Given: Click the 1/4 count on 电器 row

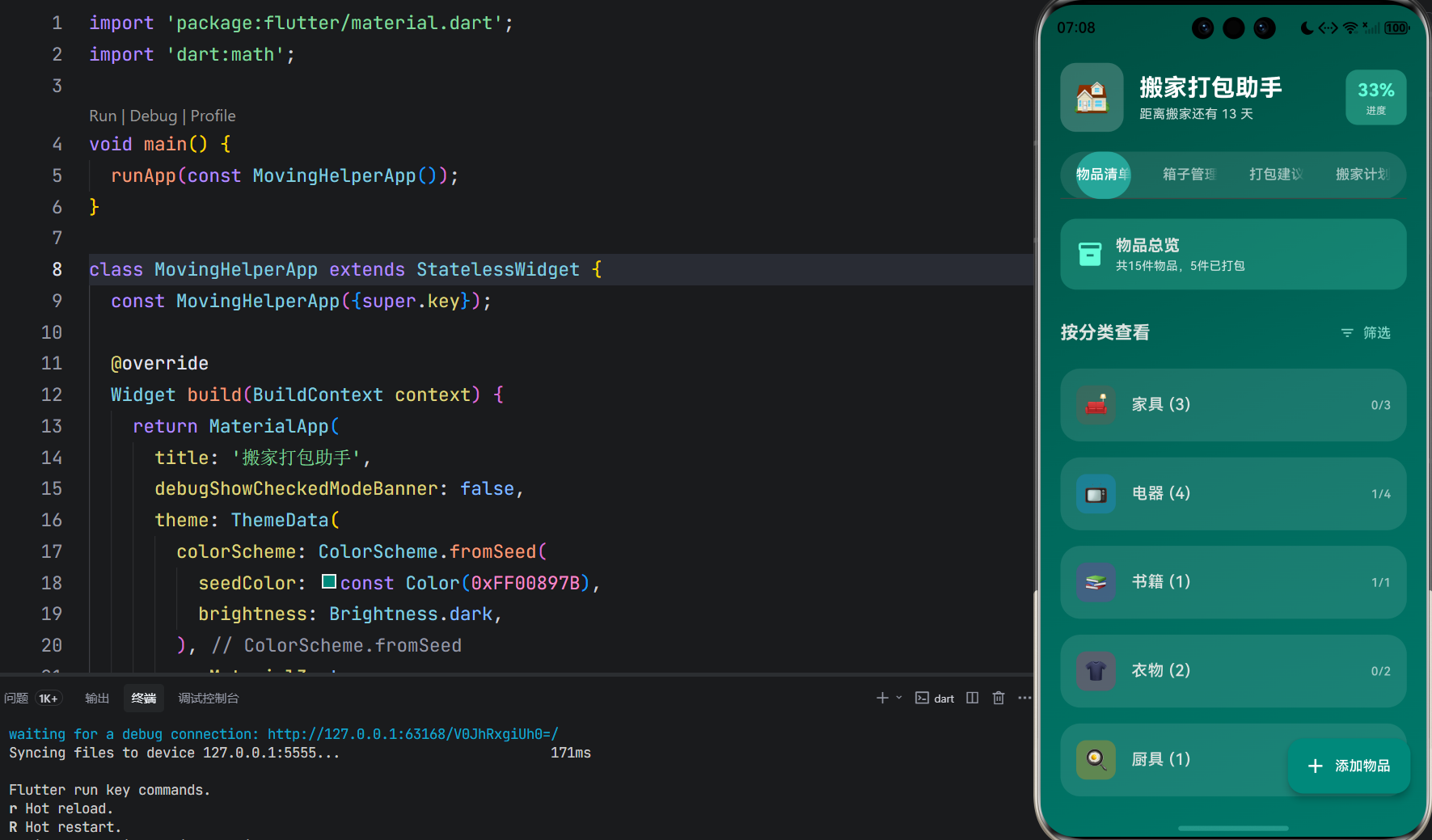Looking at the screenshot, I should (x=1381, y=494).
